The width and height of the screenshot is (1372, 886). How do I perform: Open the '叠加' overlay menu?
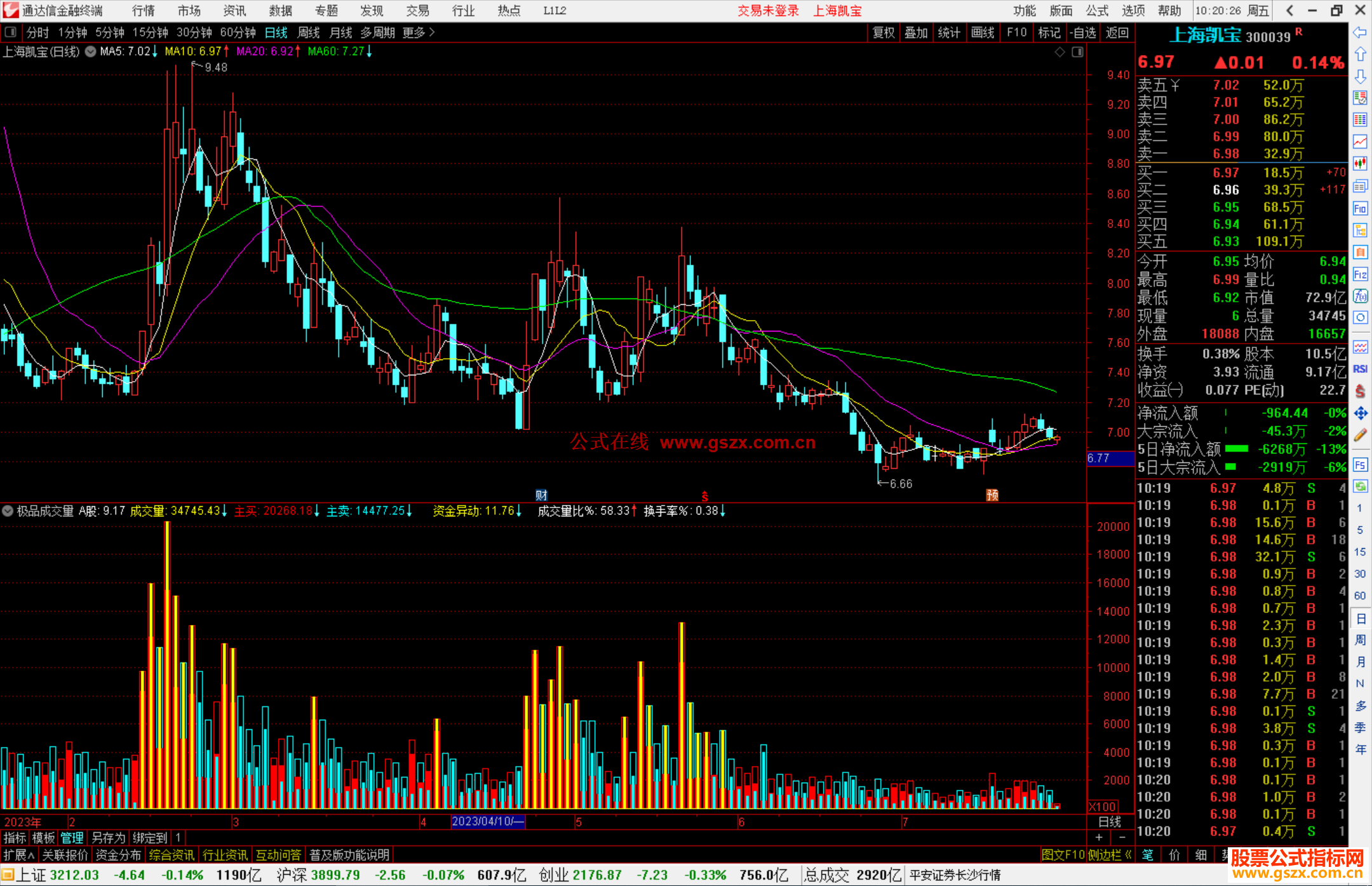pyautogui.click(x=917, y=32)
